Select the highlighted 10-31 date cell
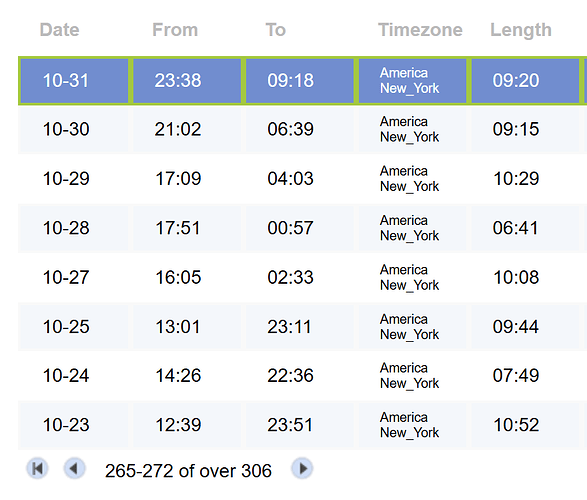This screenshot has width=587, height=500. tap(74, 80)
